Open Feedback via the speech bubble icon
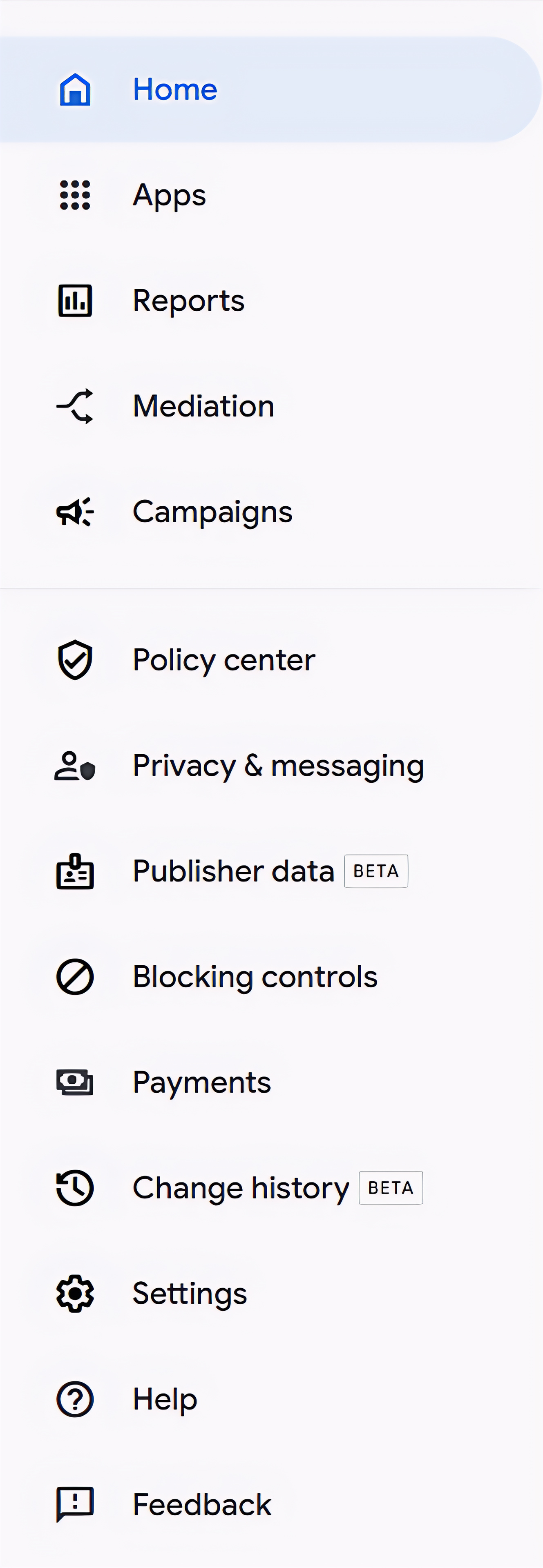Screen dimensions: 543x1568 (74, 1504)
